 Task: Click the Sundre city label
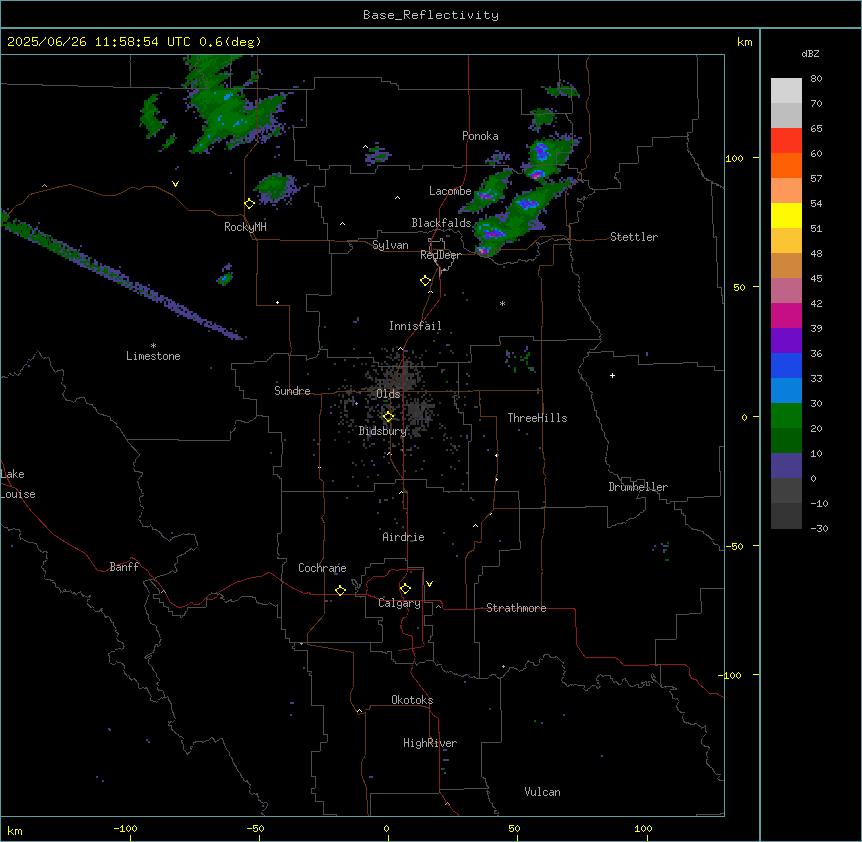click(x=292, y=391)
